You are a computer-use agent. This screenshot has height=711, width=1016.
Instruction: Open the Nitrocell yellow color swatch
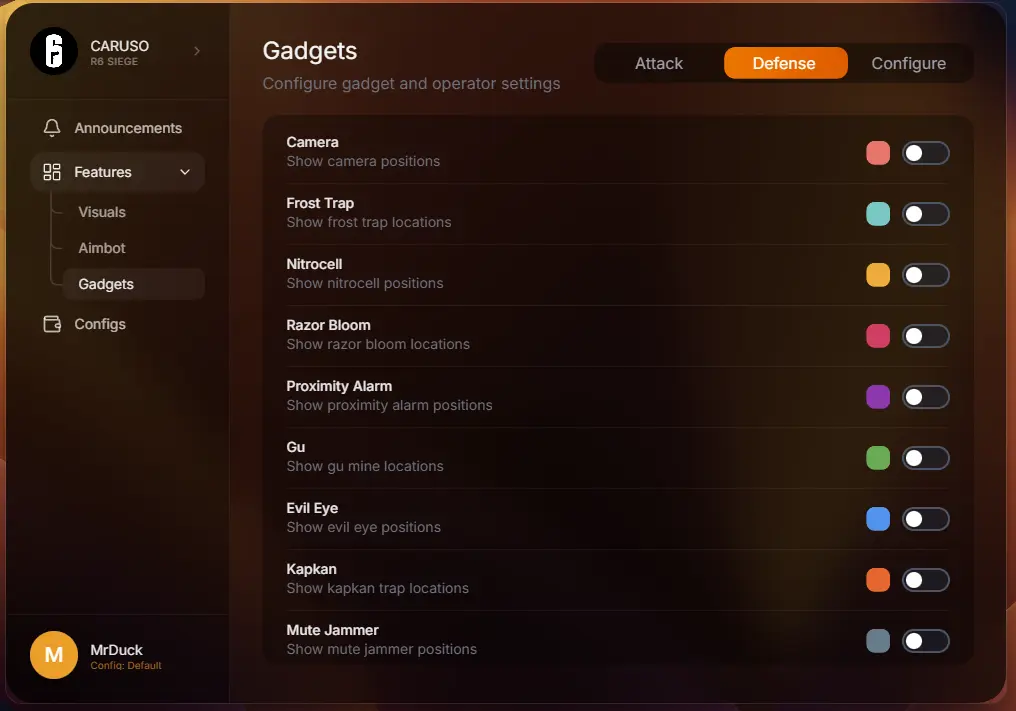click(x=878, y=275)
